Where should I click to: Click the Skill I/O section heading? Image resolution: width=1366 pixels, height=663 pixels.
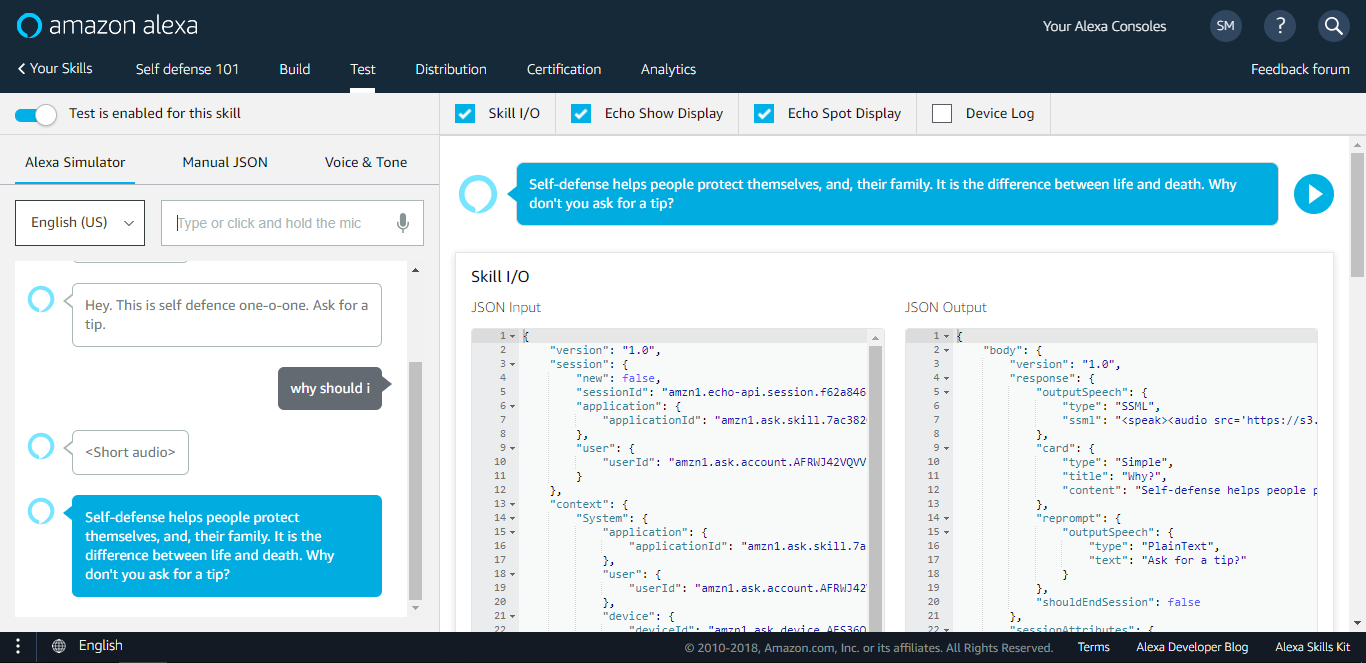pyautogui.click(x=500, y=276)
